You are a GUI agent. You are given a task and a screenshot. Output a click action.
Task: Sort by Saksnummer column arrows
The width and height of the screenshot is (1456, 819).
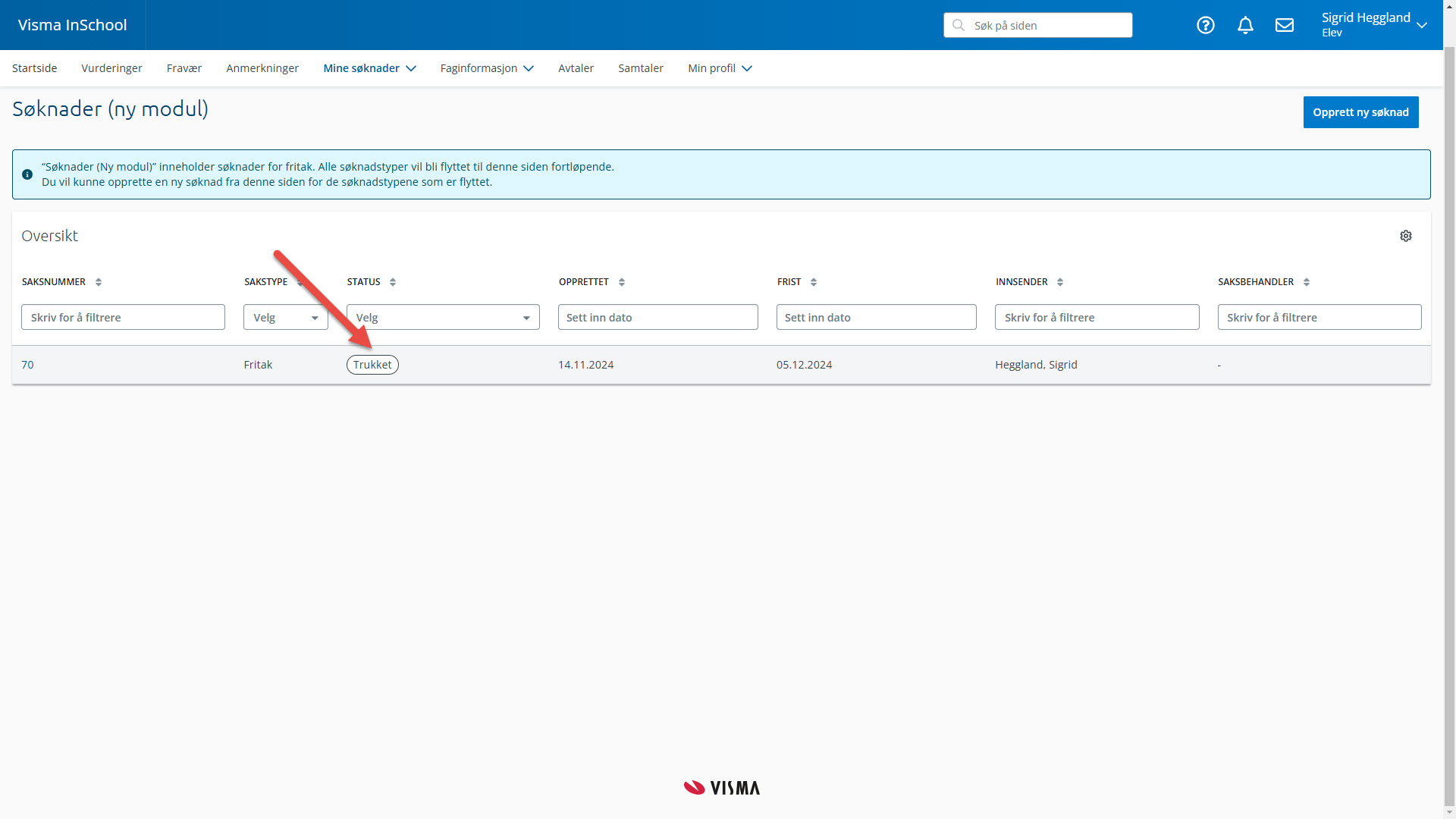[99, 282]
